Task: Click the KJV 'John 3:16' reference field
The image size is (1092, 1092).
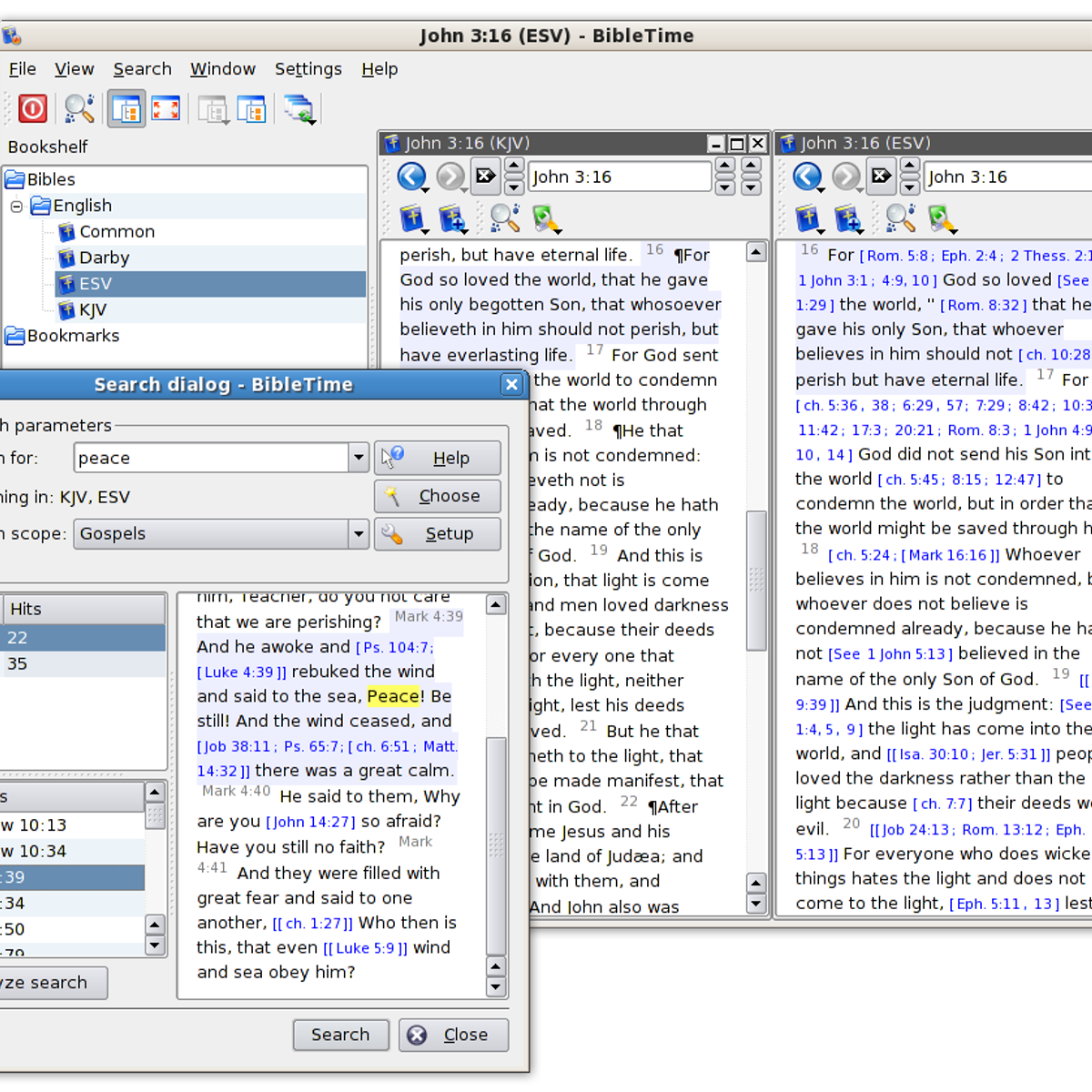Action: tap(620, 177)
